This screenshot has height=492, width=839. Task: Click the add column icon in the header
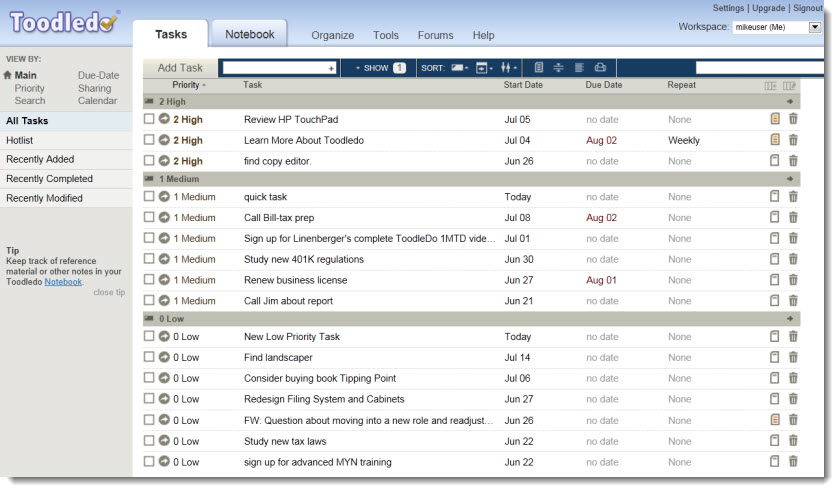click(771, 86)
